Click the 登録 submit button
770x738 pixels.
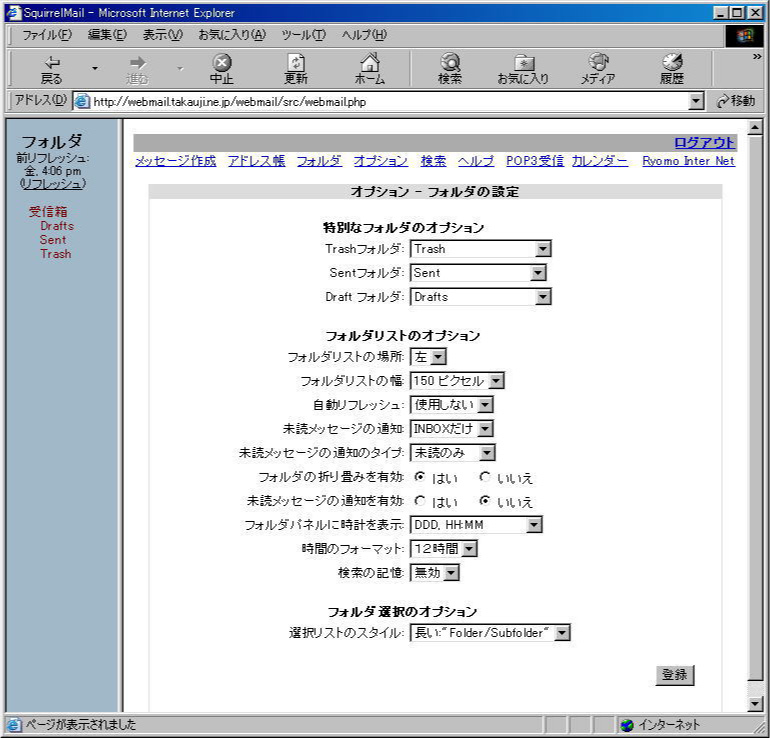pos(675,675)
